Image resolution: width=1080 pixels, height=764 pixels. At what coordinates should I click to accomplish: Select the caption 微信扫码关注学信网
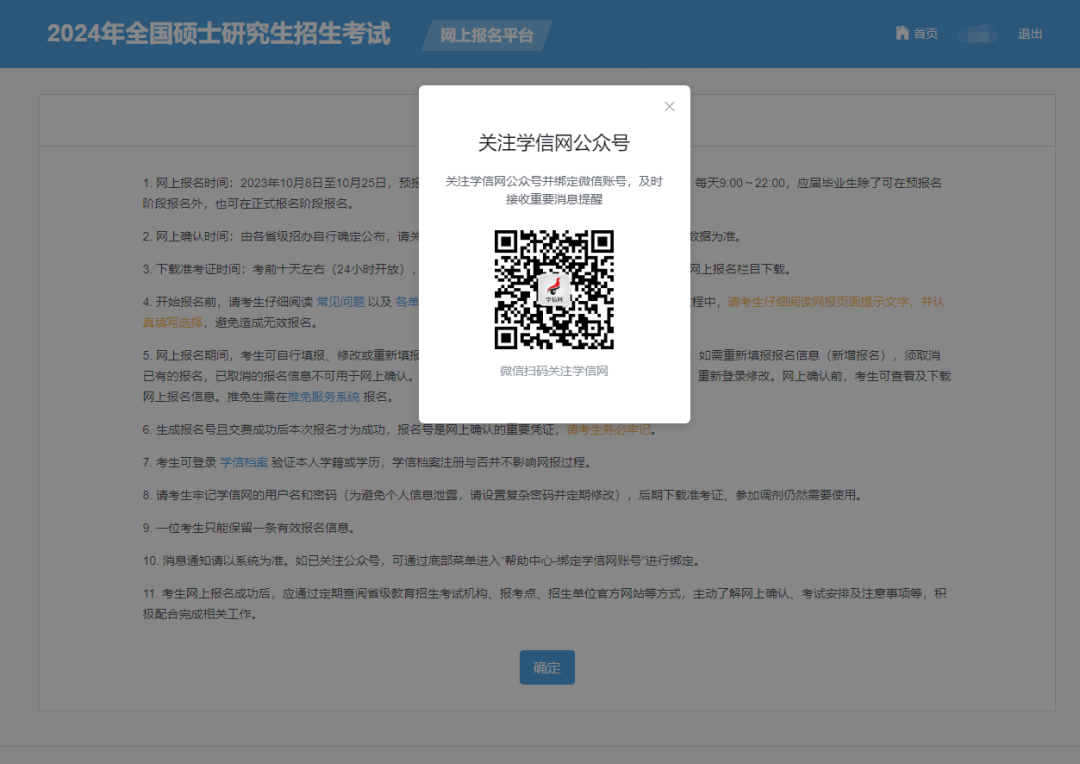pyautogui.click(x=554, y=371)
